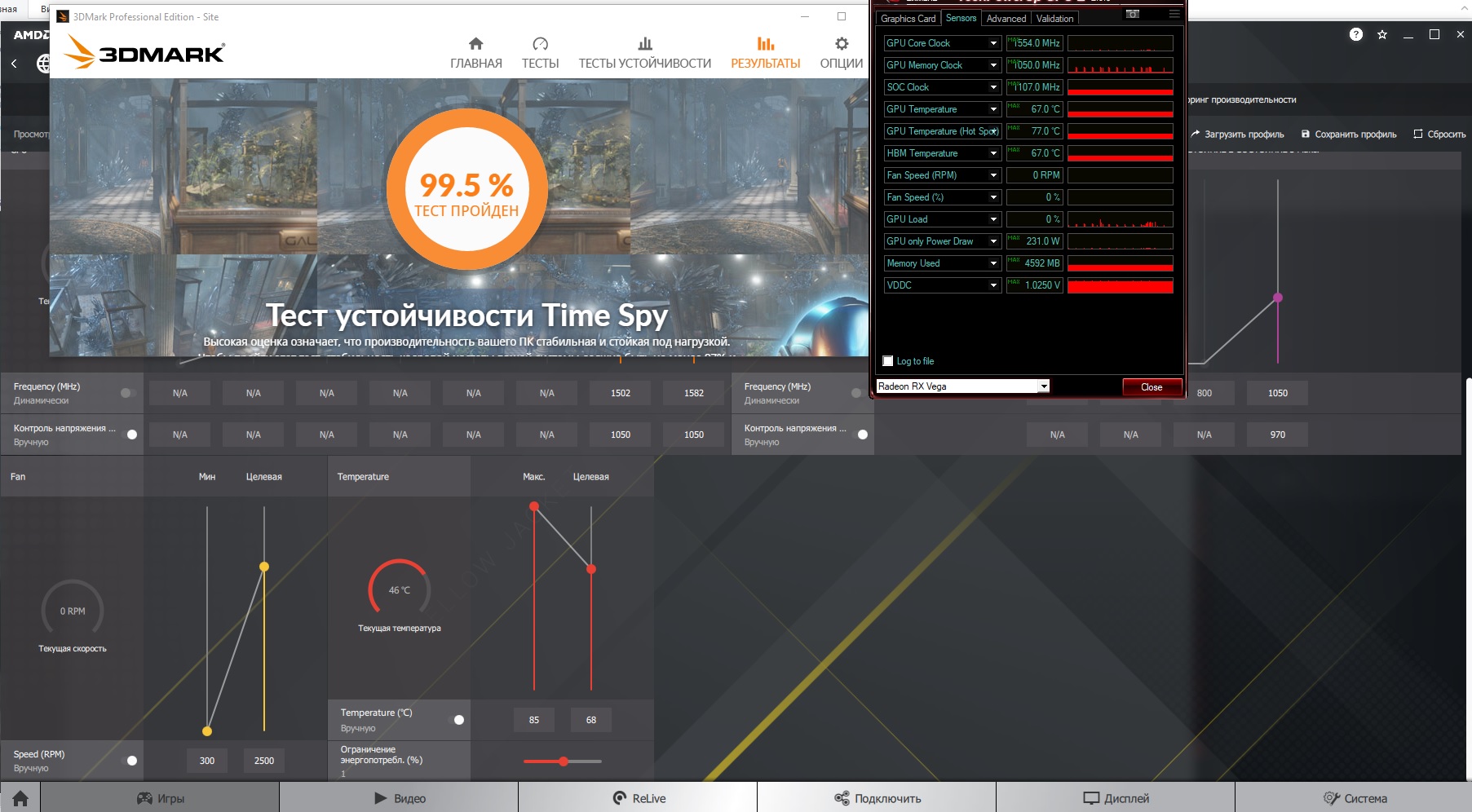
Task: Enable the Log to file checkbox
Action: tap(888, 361)
